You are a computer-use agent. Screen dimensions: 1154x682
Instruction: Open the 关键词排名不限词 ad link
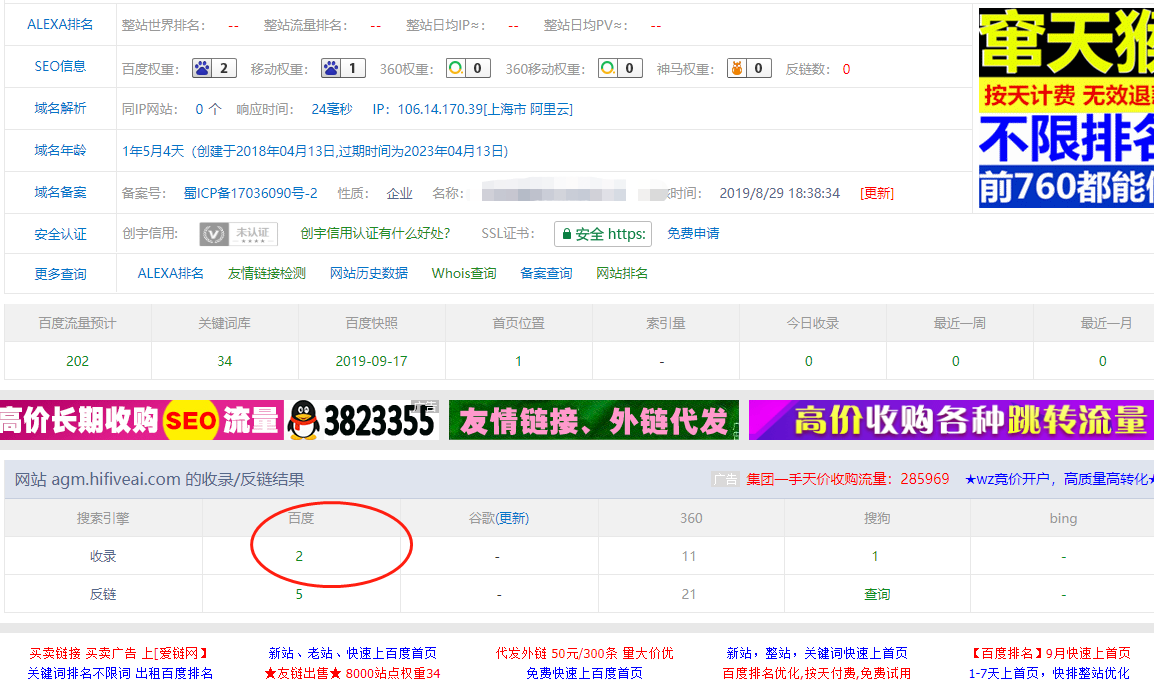pos(120,673)
